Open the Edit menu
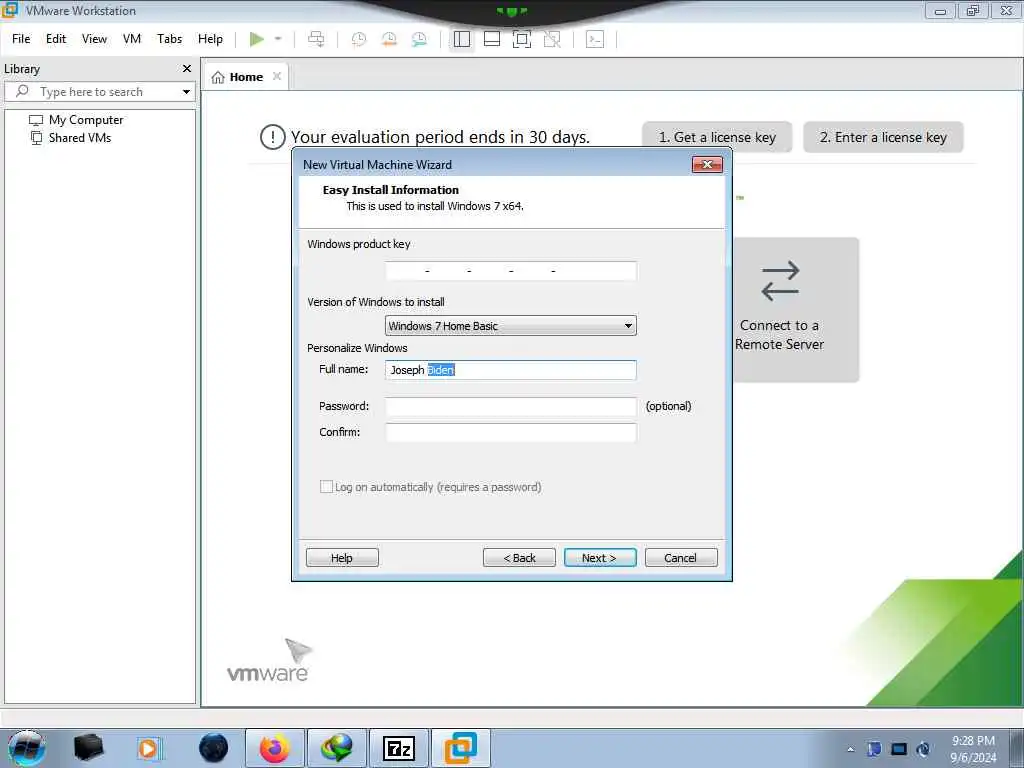This screenshot has height=768, width=1024. (56, 39)
